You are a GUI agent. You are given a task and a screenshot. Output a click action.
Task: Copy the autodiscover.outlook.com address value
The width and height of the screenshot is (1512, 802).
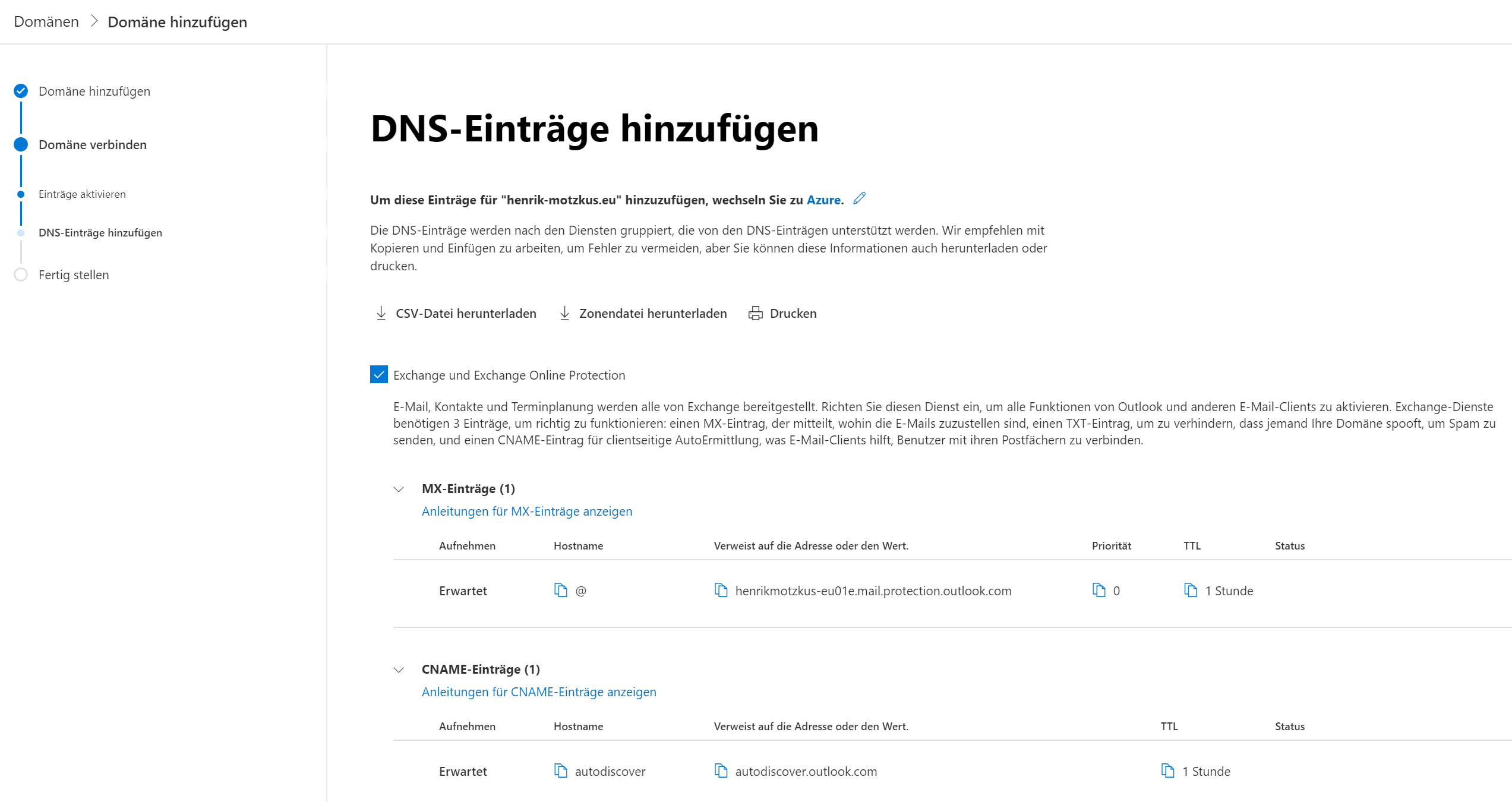(721, 771)
